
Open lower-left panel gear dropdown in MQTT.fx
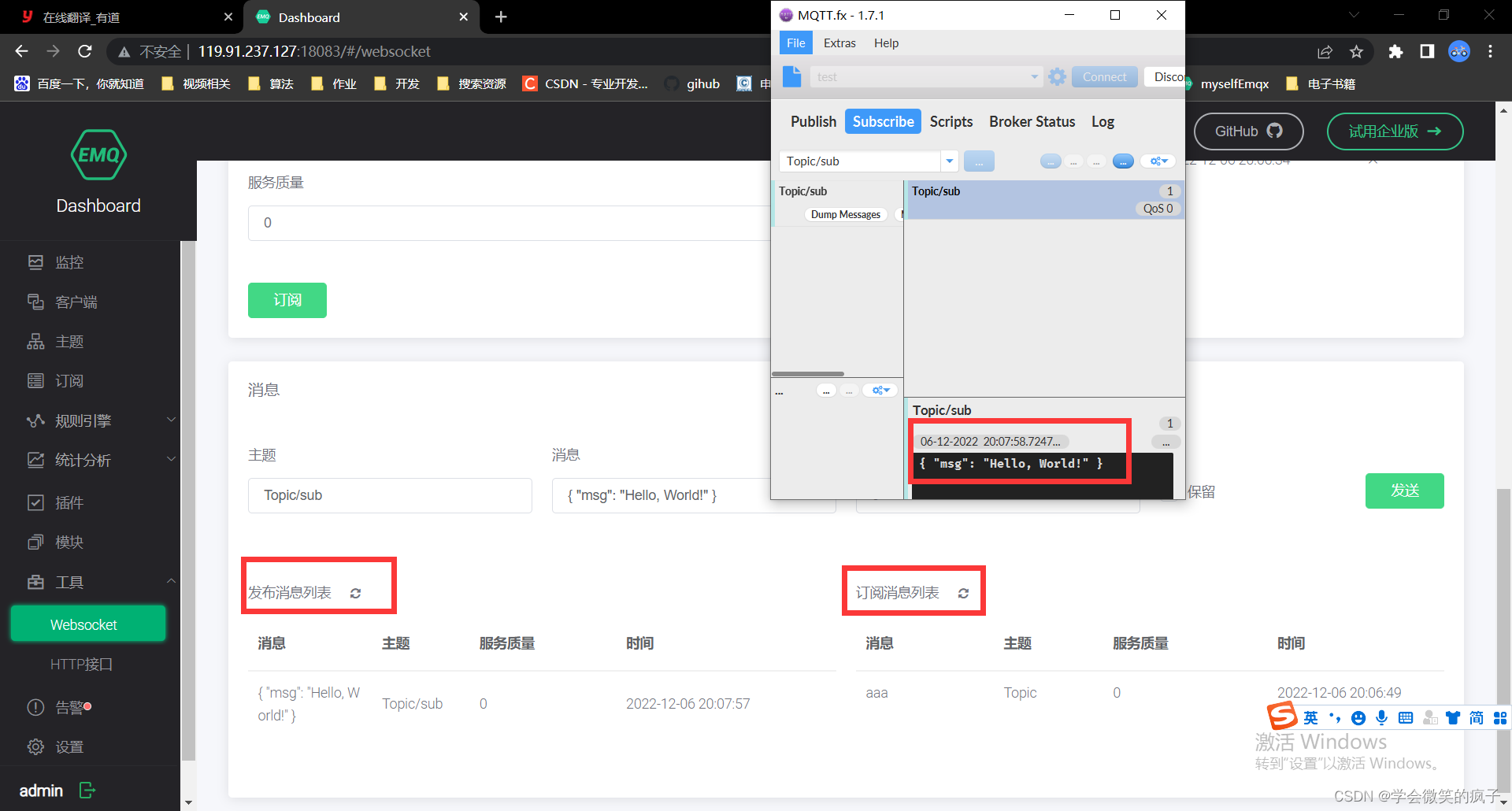(x=880, y=391)
